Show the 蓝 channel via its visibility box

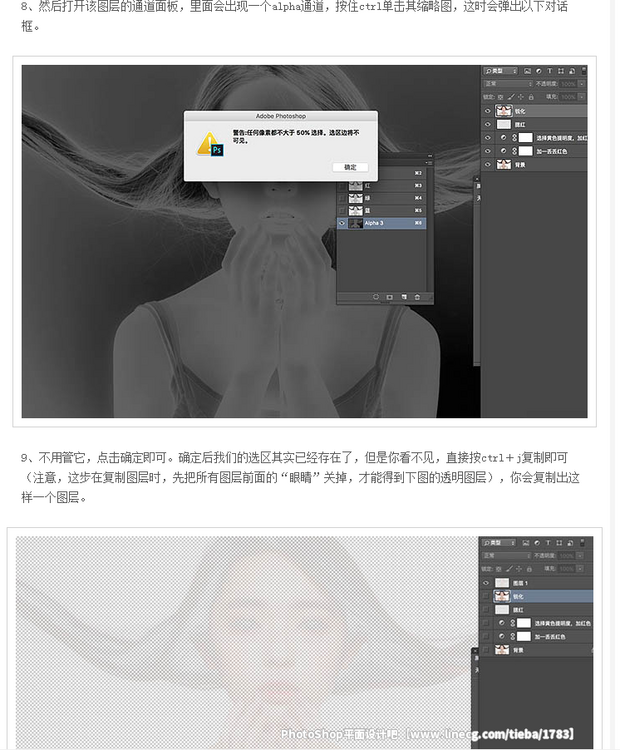click(342, 210)
